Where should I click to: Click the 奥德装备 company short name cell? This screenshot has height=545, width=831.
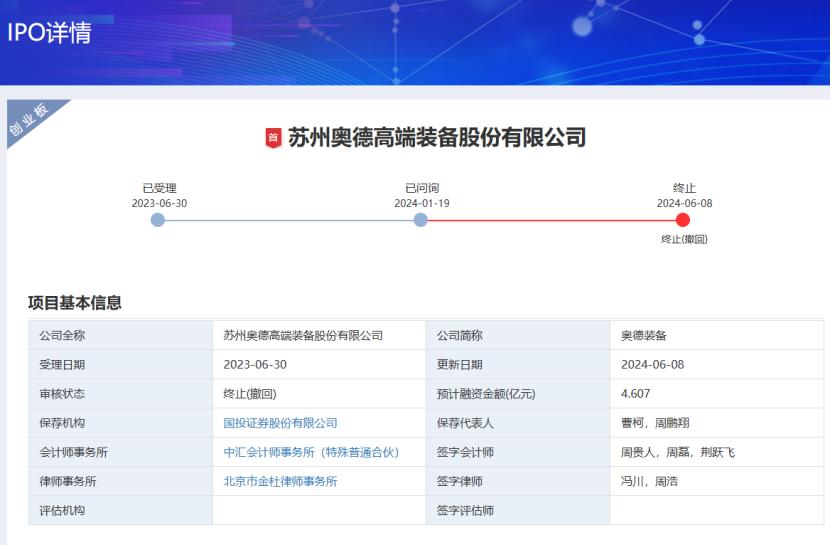tap(643, 336)
